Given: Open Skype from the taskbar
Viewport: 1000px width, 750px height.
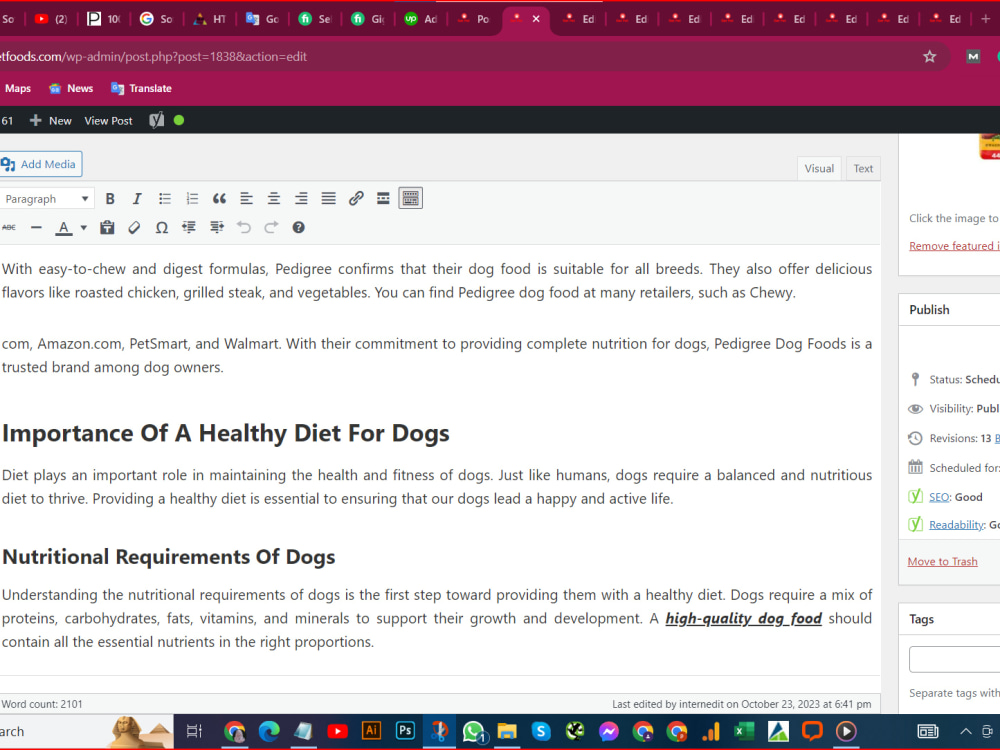Looking at the screenshot, I should (541, 731).
